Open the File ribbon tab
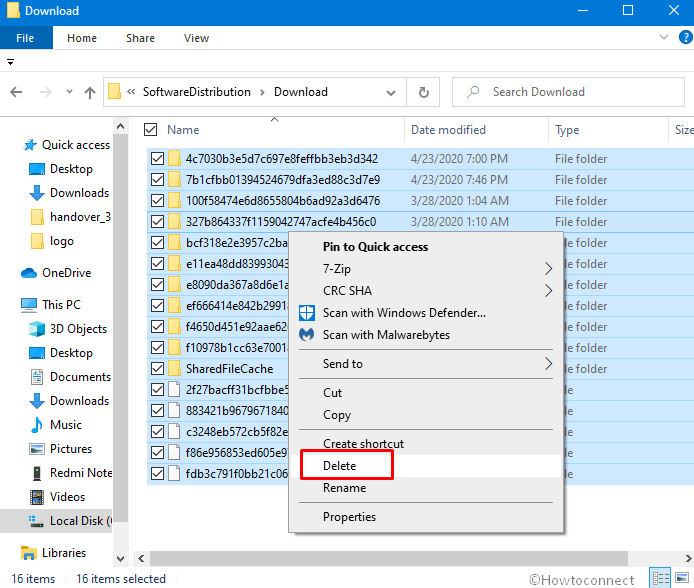 25,38
